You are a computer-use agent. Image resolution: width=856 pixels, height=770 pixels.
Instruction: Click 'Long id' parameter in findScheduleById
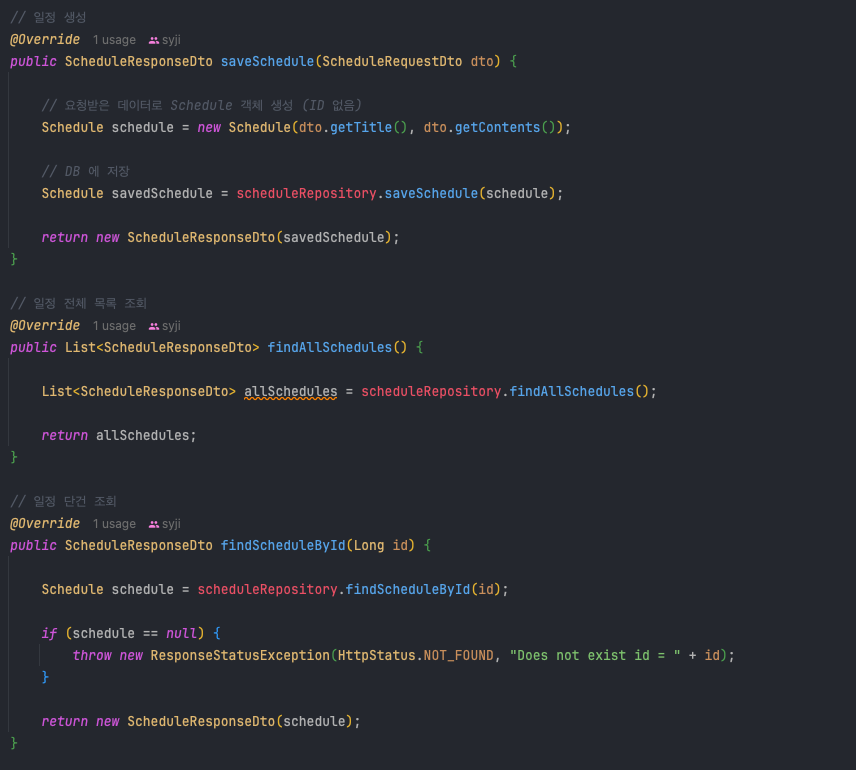pyautogui.click(x=381, y=546)
